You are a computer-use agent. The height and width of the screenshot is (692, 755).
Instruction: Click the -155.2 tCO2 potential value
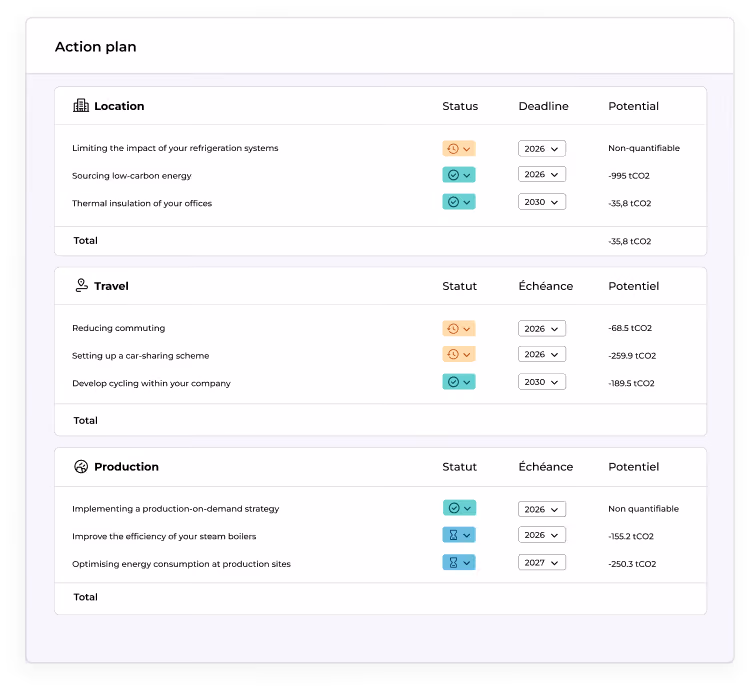(631, 536)
